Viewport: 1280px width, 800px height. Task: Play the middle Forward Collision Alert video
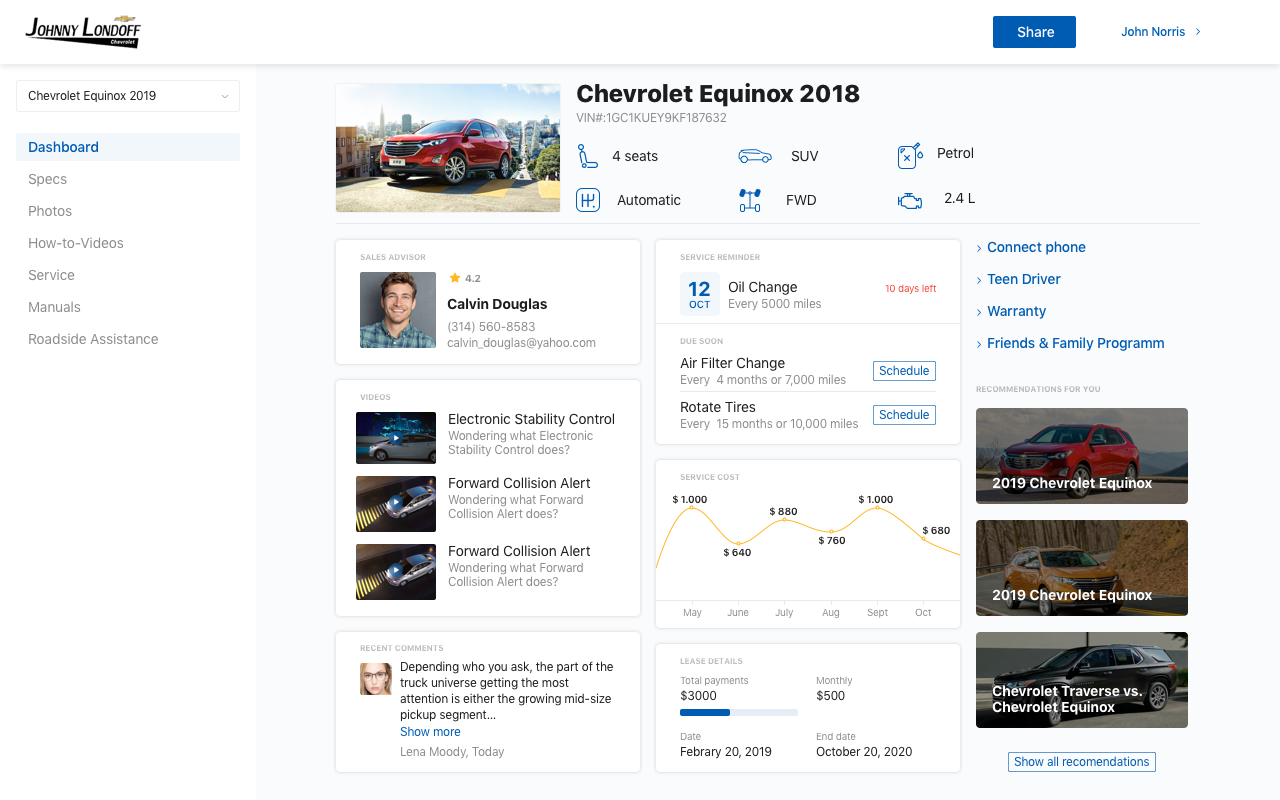pyautogui.click(x=396, y=502)
